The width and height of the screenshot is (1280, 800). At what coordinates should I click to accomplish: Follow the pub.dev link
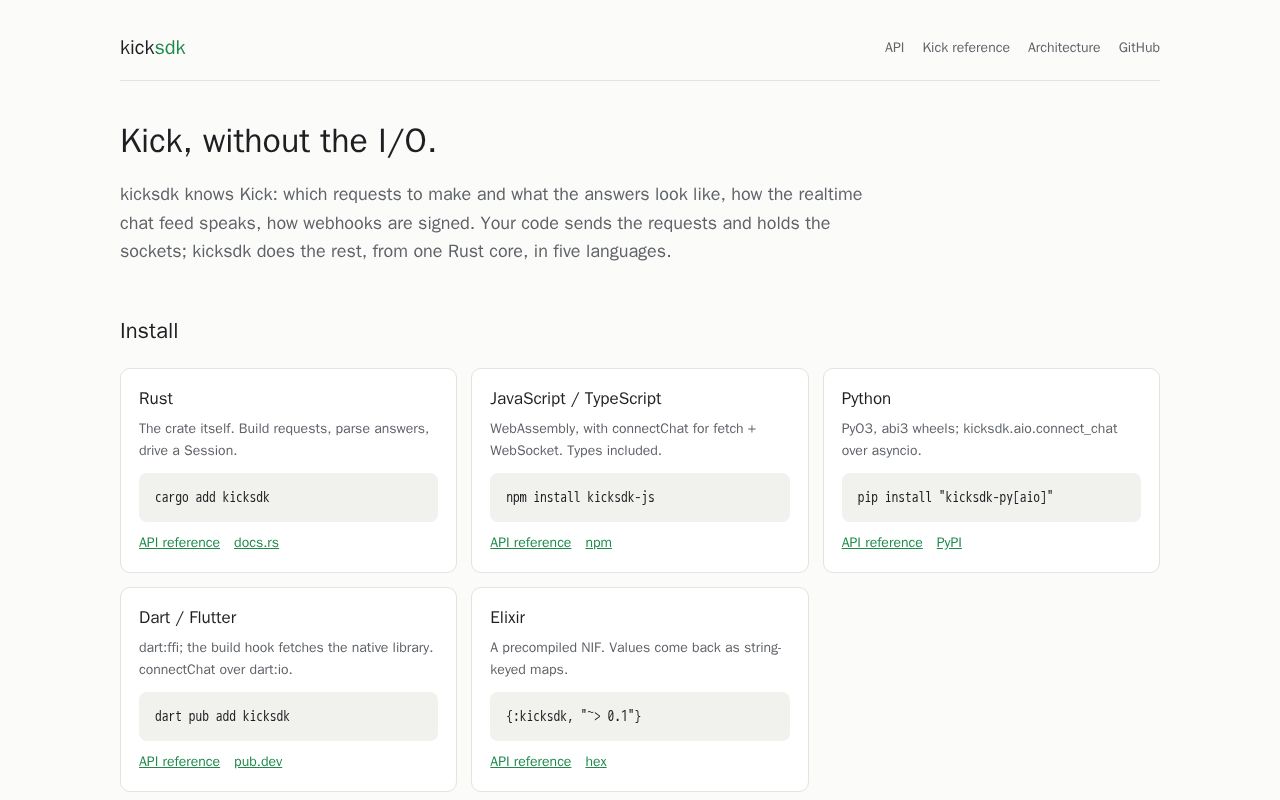(x=258, y=762)
